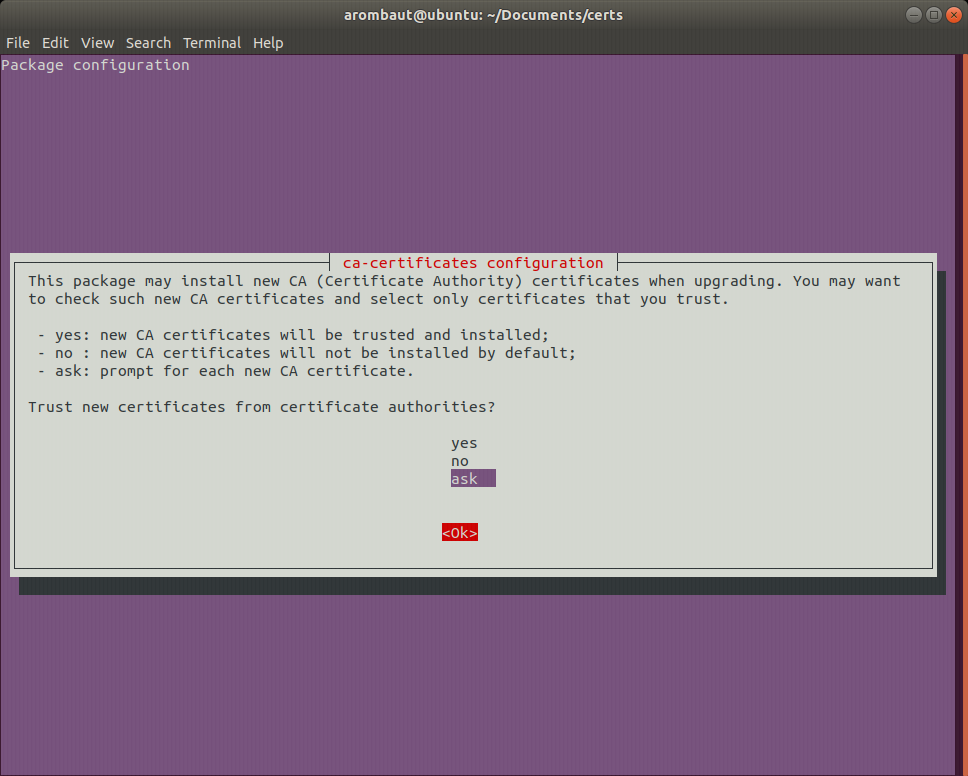The image size is (968, 776).
Task: Open the Terminal menu
Action: pos(211,43)
